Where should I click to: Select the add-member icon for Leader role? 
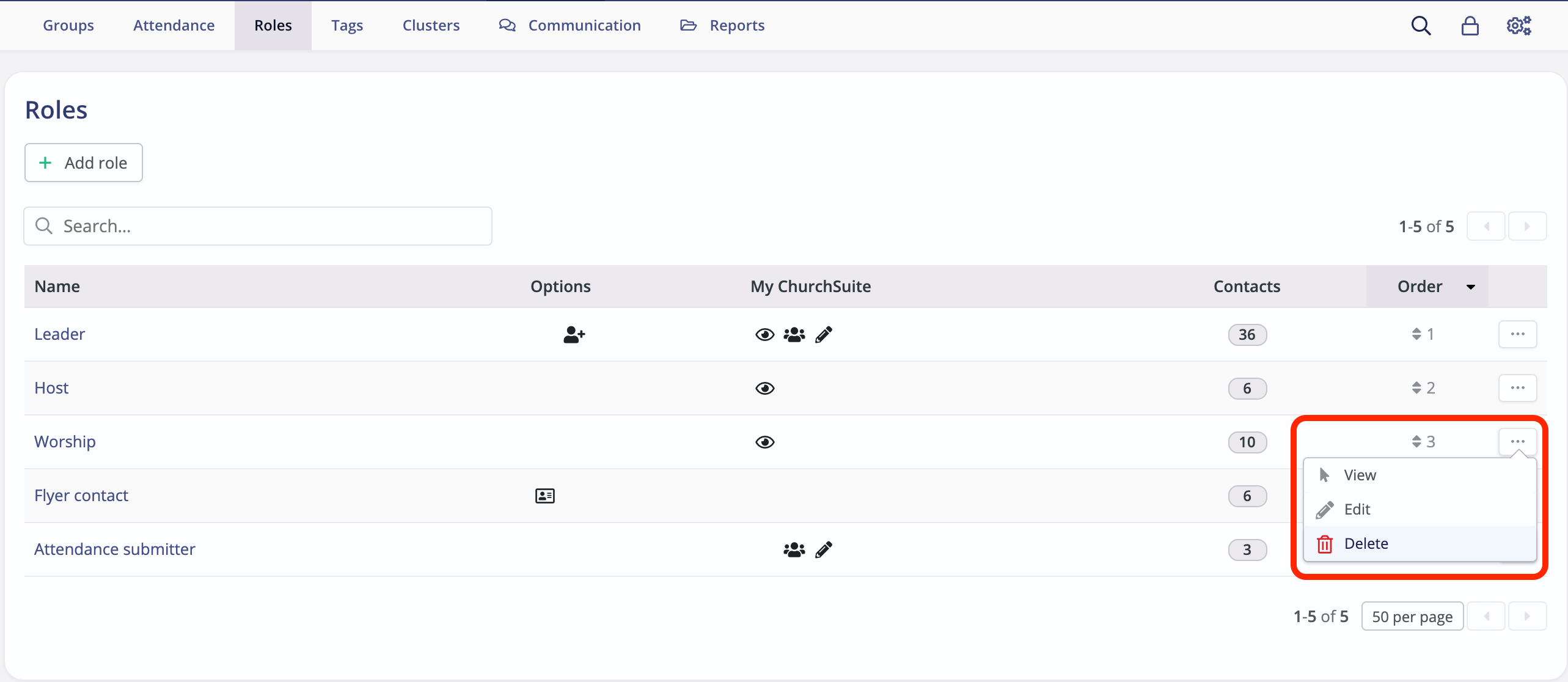(x=573, y=334)
